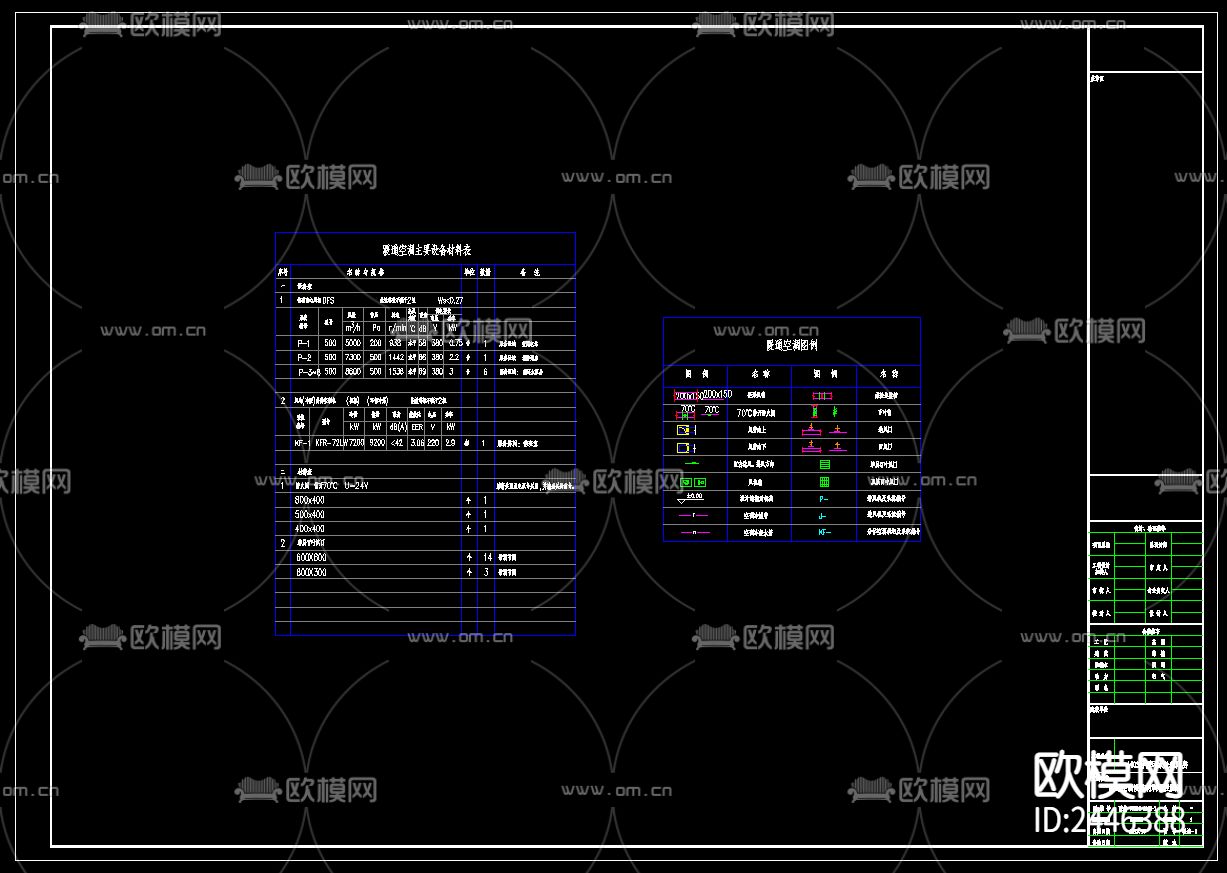Viewport: 1227px width, 873px height.
Task: Select the P-2 fan row label
Action: (x=304, y=357)
